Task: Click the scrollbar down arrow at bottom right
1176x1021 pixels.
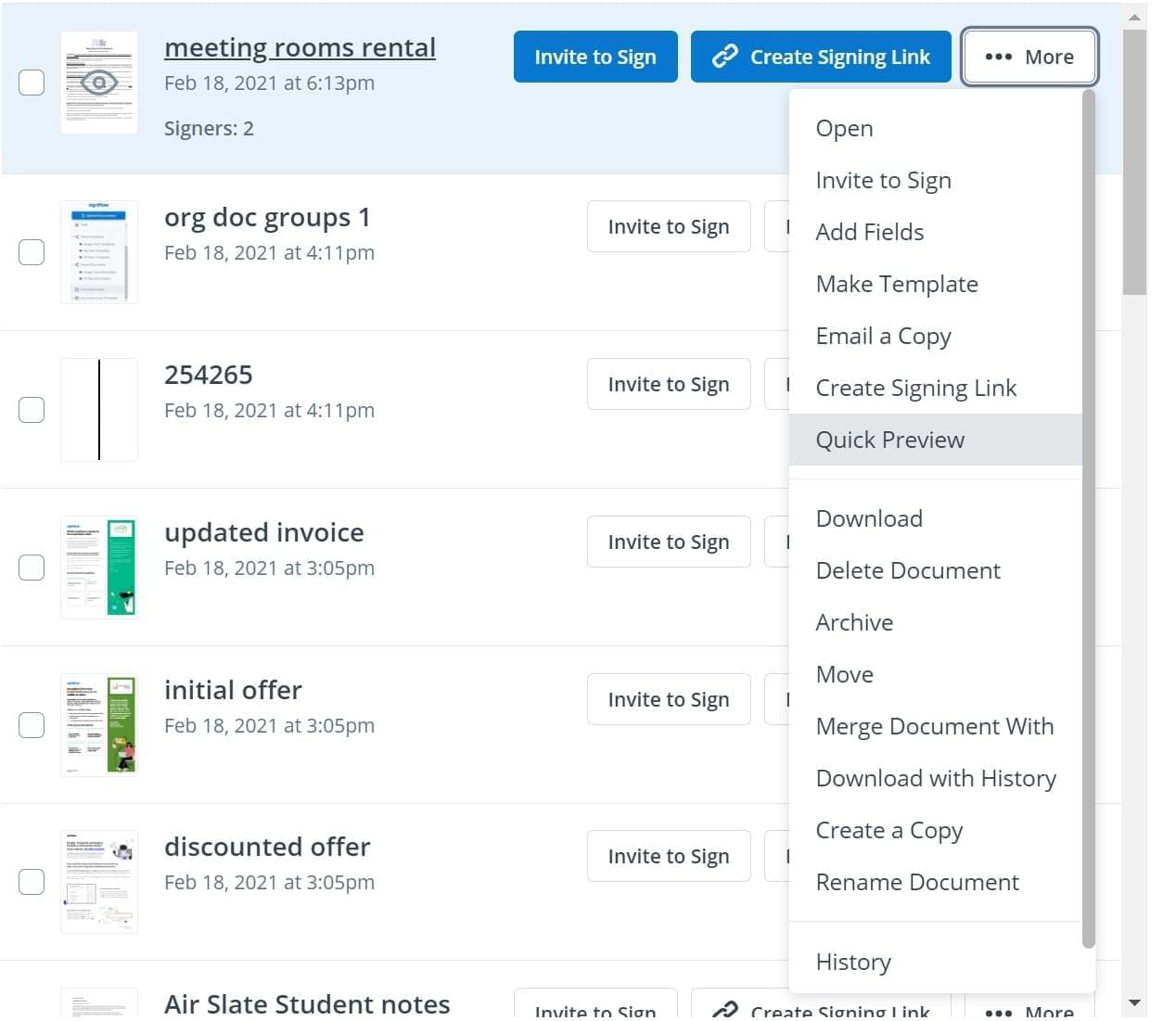Action: (1133, 1002)
